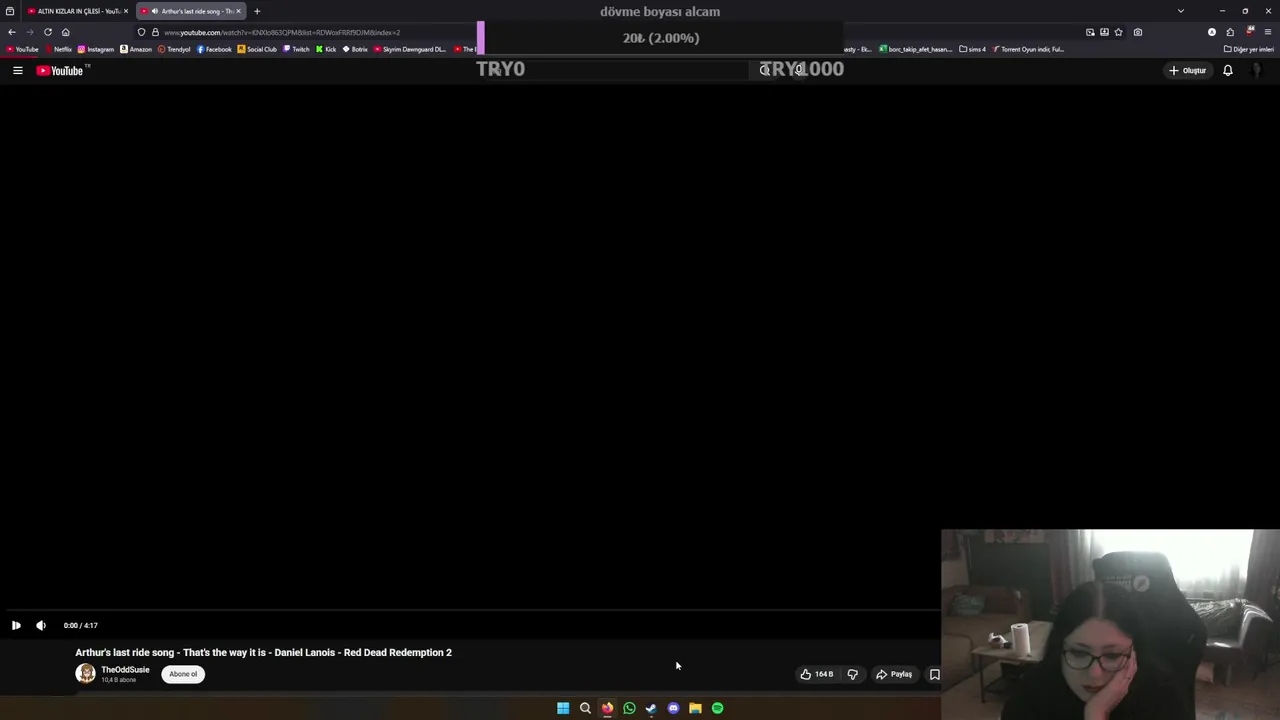Open Skyrim Dawnguard DL bookmark
Image resolution: width=1280 pixels, height=720 pixels.
pyautogui.click(x=410, y=49)
